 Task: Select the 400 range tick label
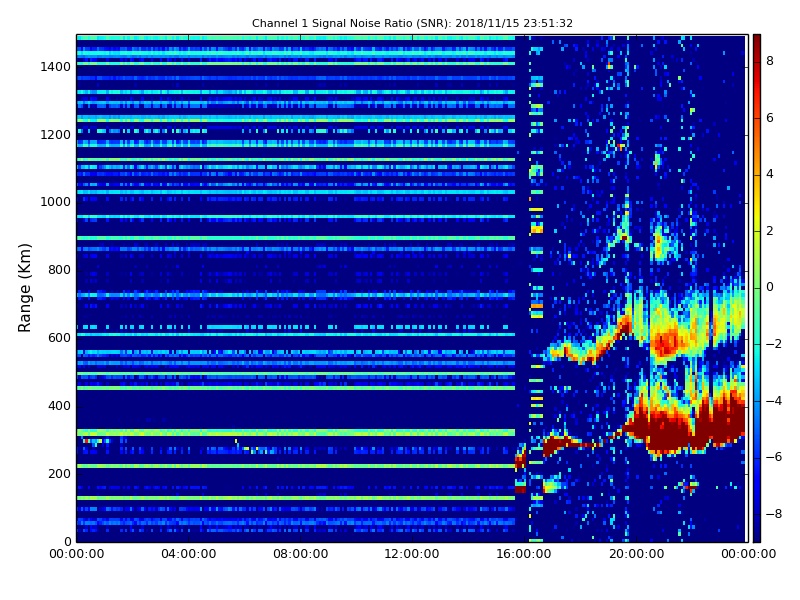pyautogui.click(x=59, y=406)
